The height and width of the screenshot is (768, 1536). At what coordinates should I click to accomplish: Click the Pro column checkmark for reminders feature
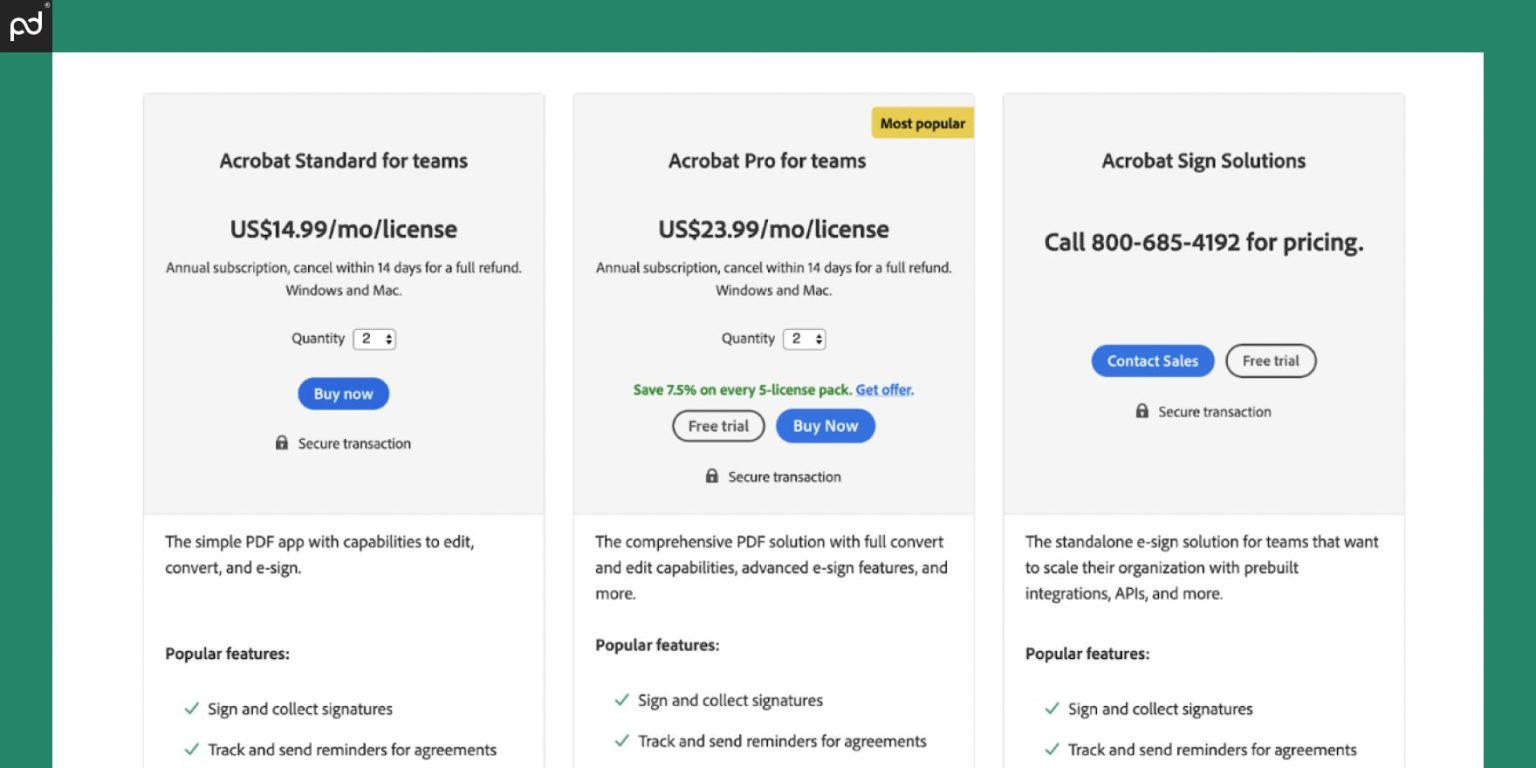pos(620,741)
